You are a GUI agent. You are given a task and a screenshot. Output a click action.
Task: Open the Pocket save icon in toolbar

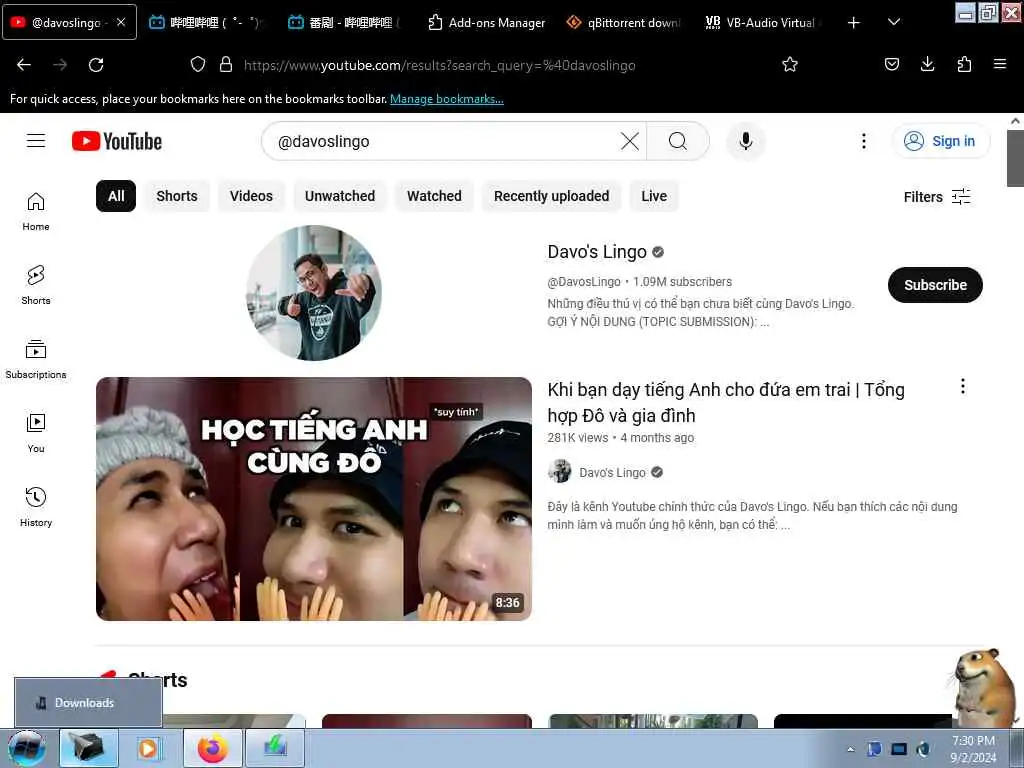point(891,64)
